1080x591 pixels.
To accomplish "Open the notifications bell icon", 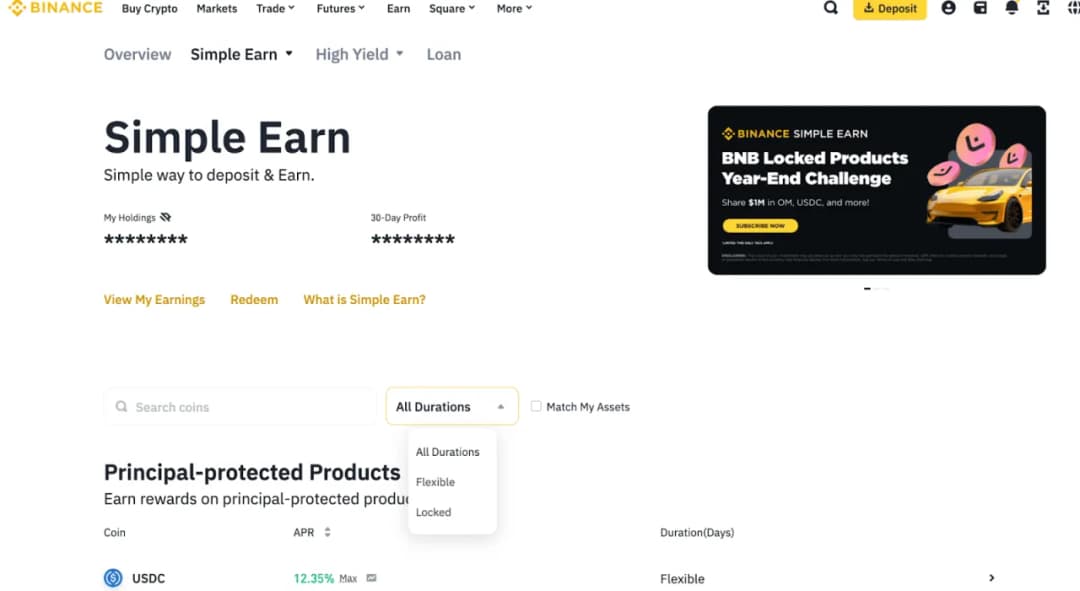I will pyautogui.click(x=1012, y=8).
